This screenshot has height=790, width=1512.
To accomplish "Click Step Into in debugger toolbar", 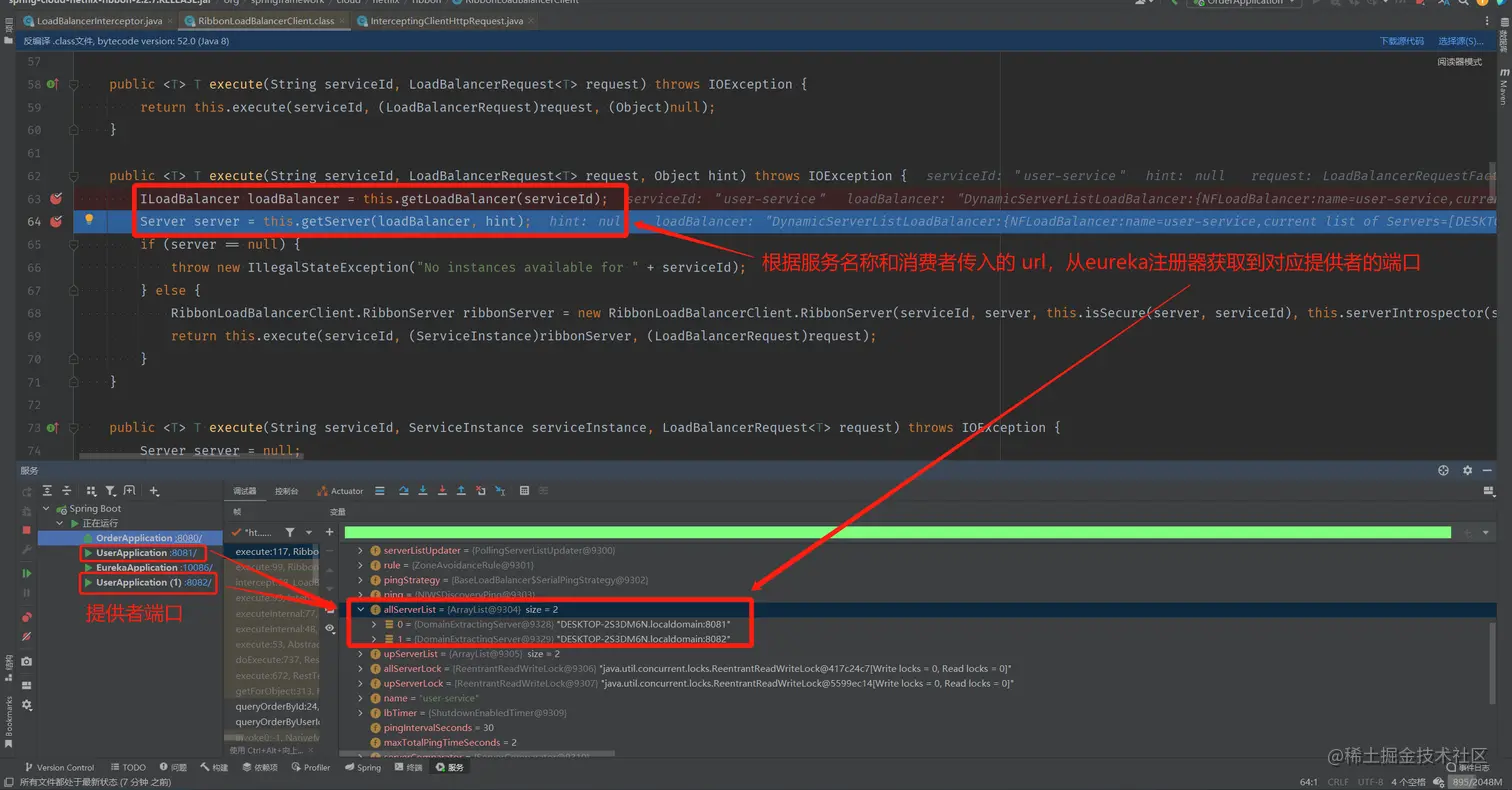I will tap(423, 491).
